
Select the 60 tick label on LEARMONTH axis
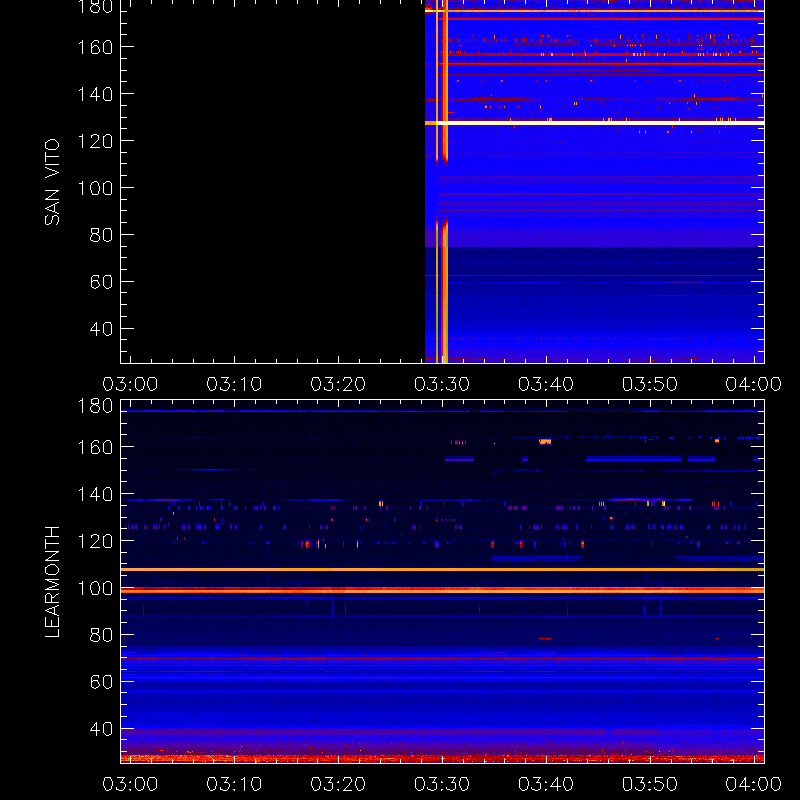click(x=101, y=682)
